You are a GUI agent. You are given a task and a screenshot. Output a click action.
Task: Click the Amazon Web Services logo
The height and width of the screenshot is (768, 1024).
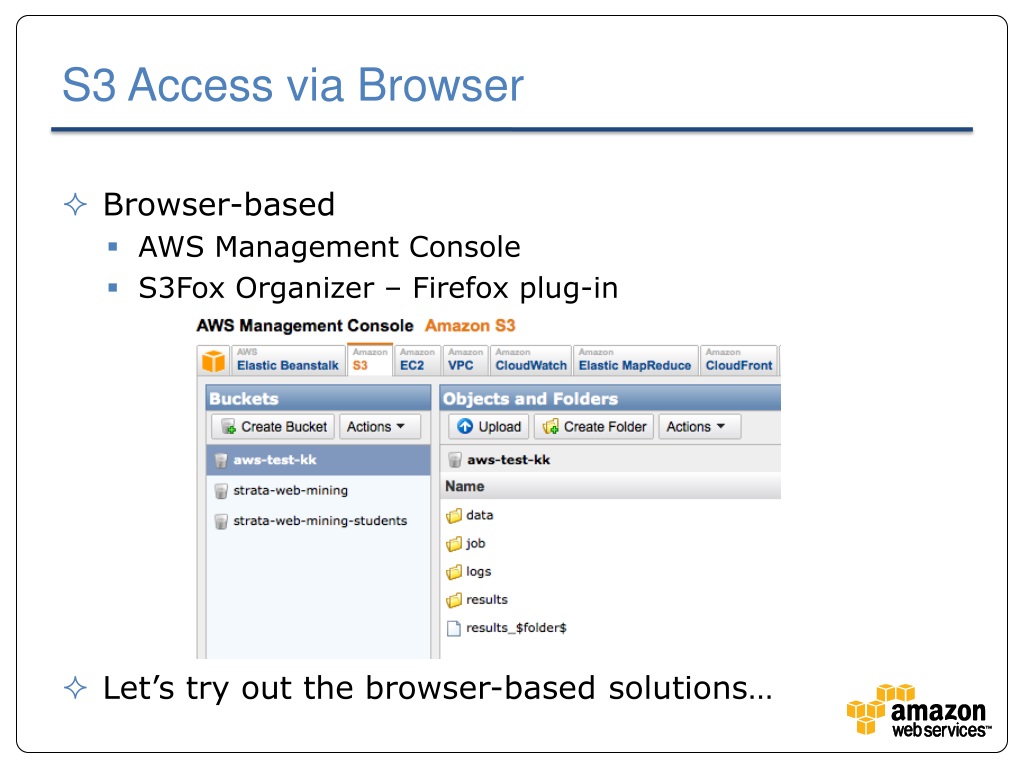click(x=919, y=711)
